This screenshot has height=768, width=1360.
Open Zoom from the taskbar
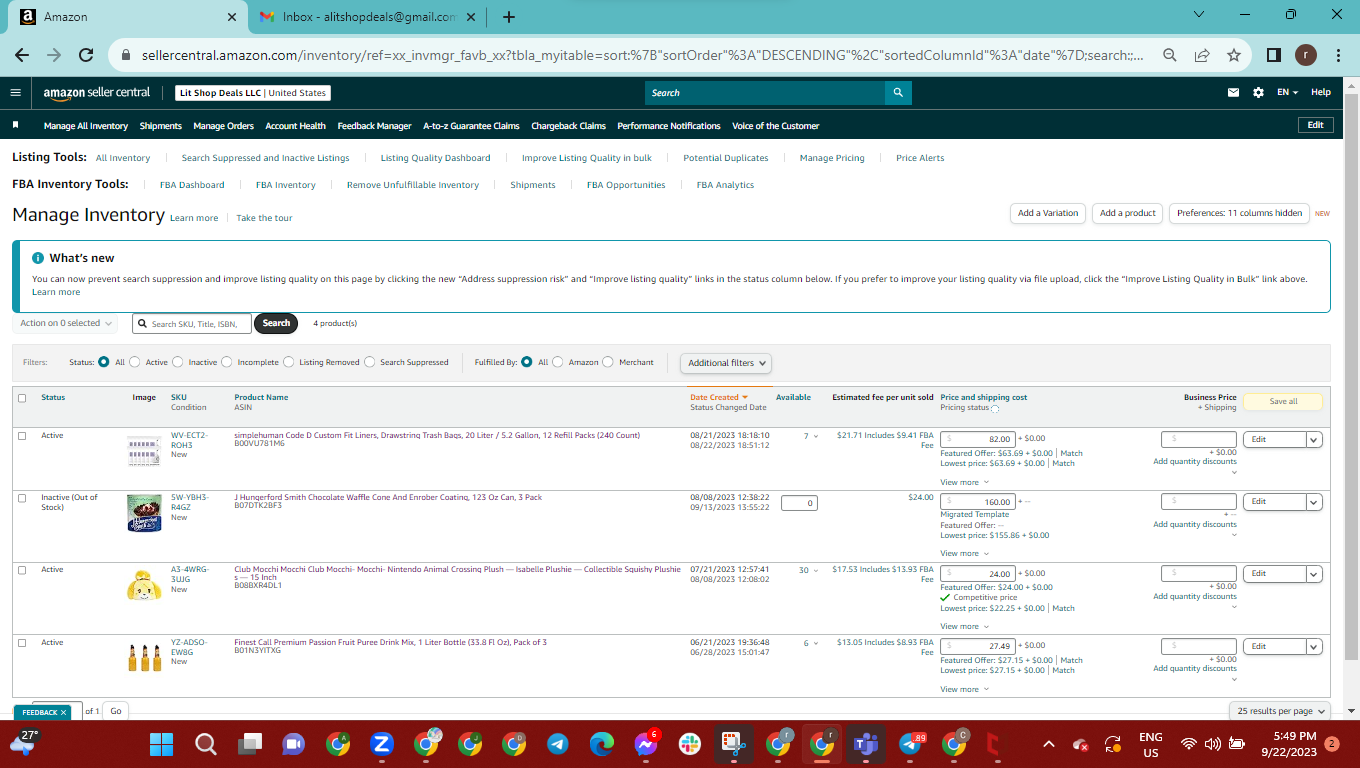click(x=381, y=744)
